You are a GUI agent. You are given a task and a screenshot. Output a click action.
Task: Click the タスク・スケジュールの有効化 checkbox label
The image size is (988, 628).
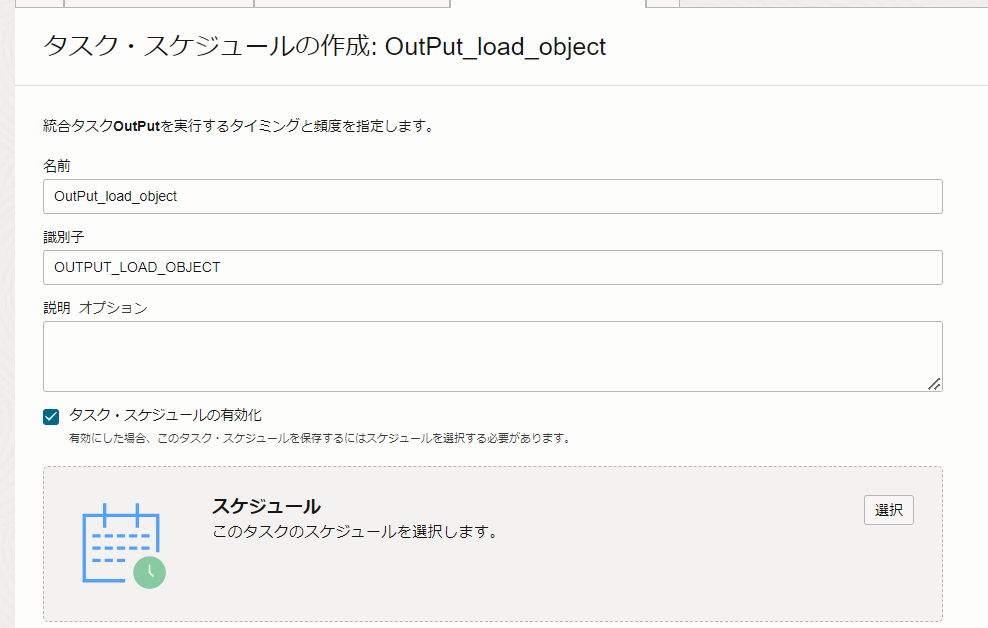point(165,415)
